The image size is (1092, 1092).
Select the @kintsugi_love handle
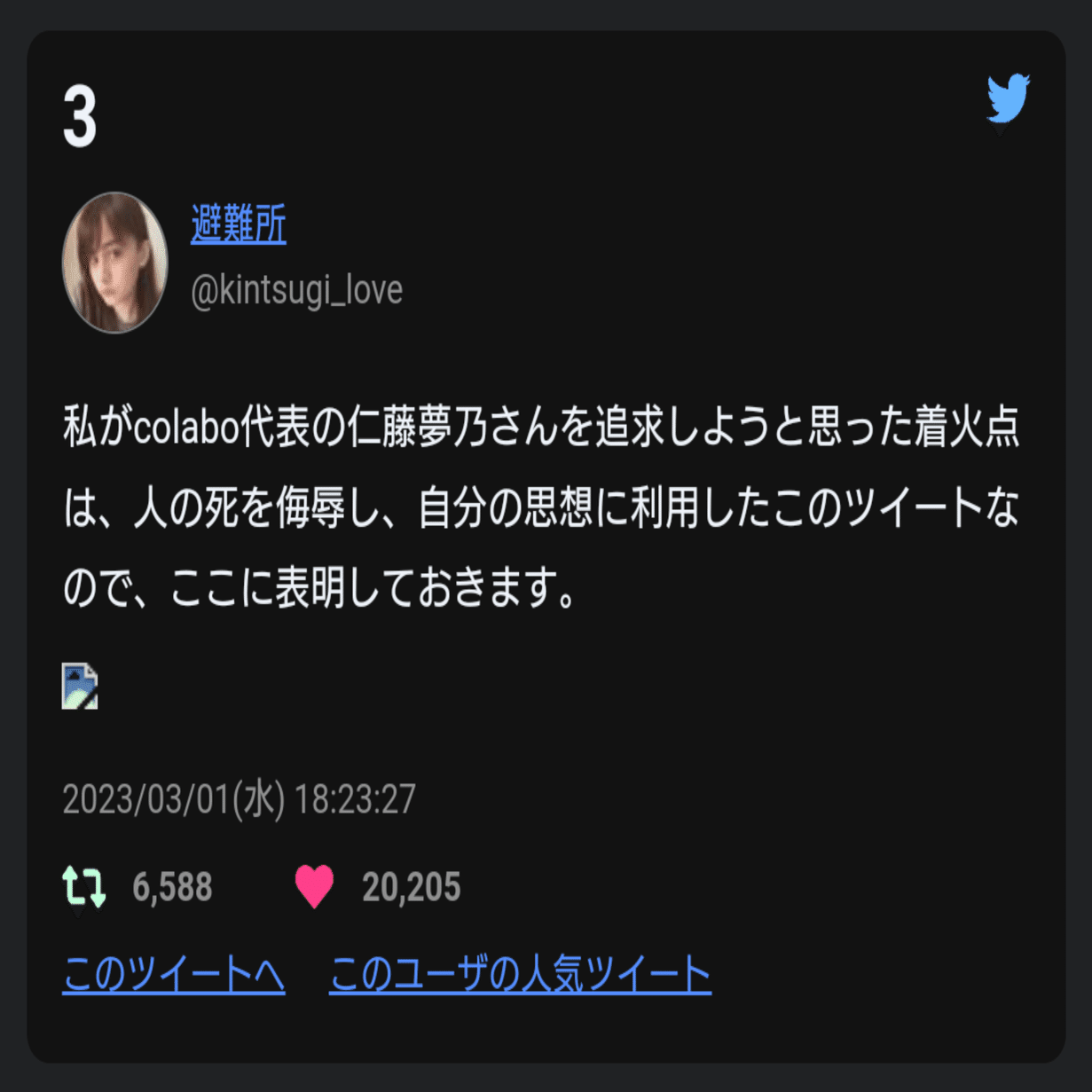pos(296,290)
